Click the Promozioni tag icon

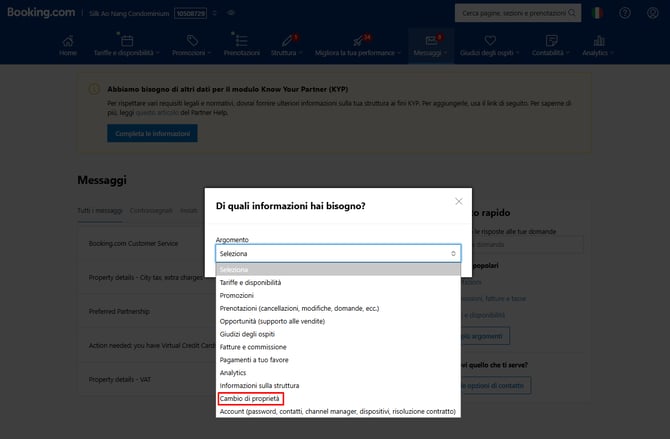191,41
